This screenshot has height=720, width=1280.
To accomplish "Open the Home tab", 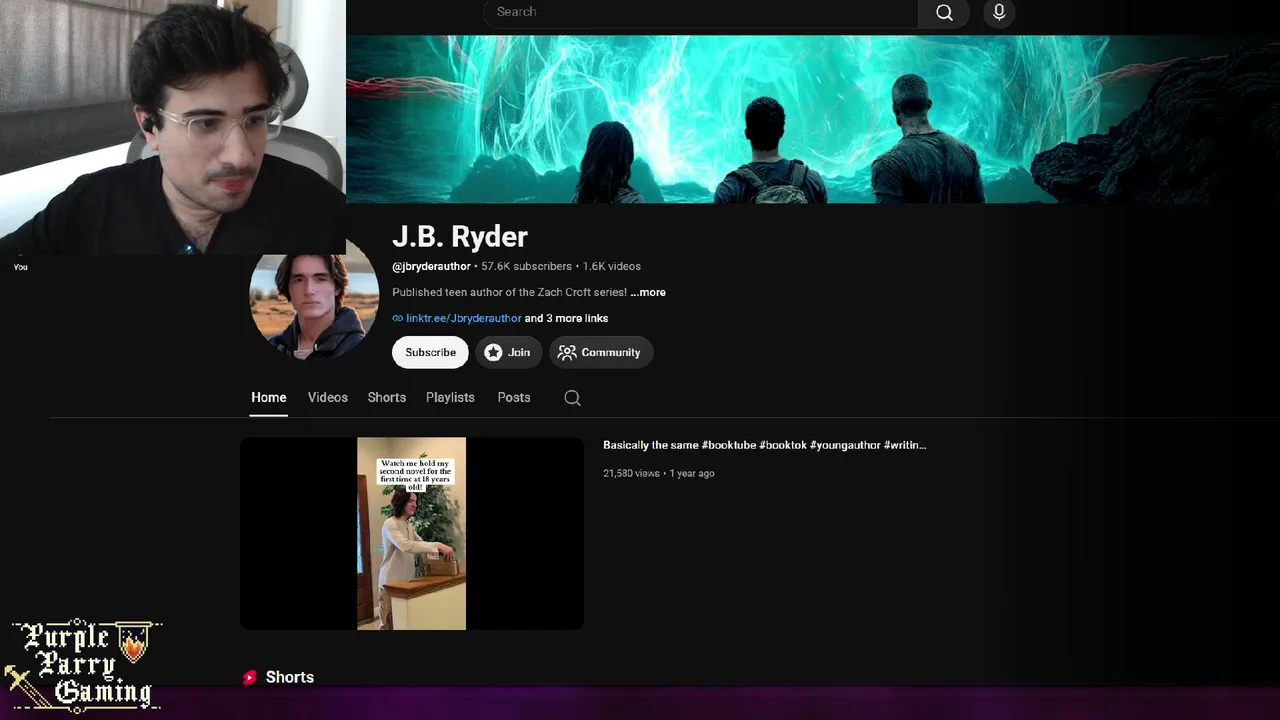I will [269, 397].
